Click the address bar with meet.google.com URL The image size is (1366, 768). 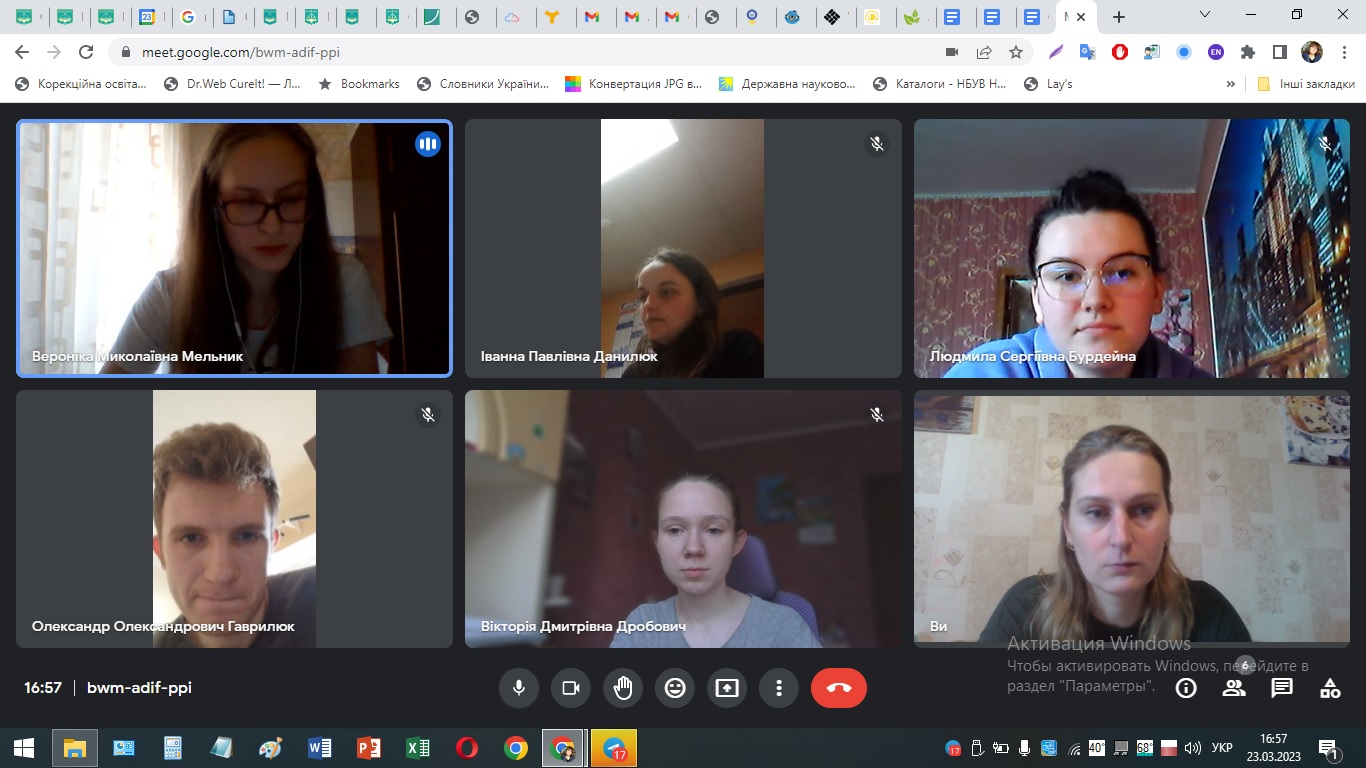(x=500, y=52)
